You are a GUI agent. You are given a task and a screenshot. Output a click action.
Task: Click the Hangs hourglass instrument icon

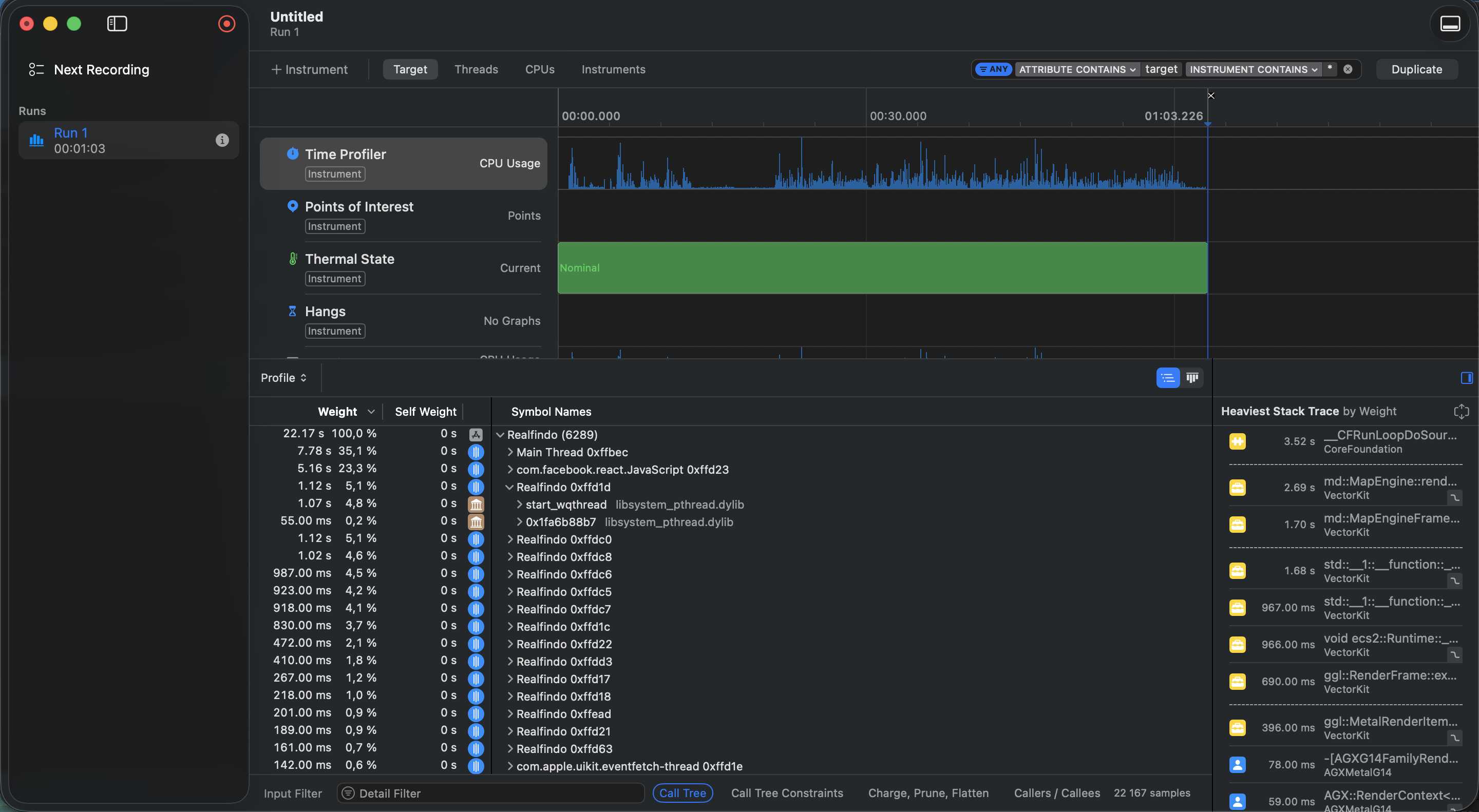(x=292, y=311)
